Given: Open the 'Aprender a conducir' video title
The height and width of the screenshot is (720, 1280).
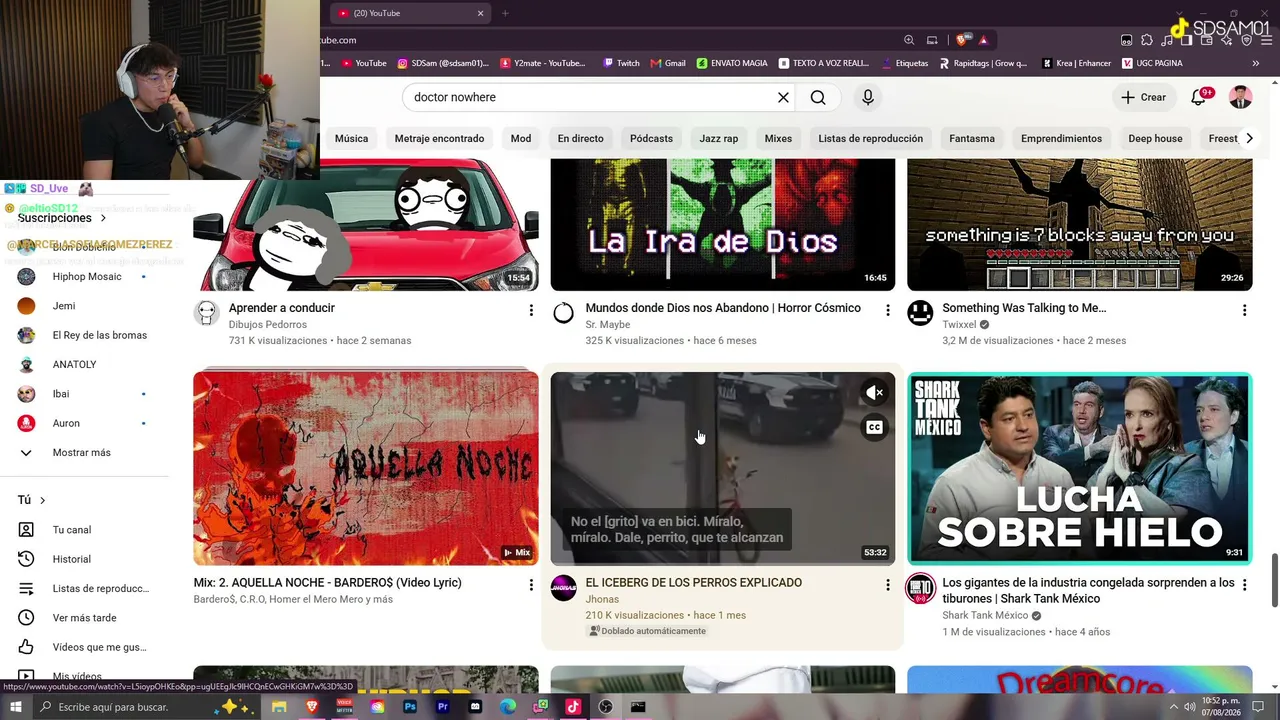Looking at the screenshot, I should tap(282, 308).
